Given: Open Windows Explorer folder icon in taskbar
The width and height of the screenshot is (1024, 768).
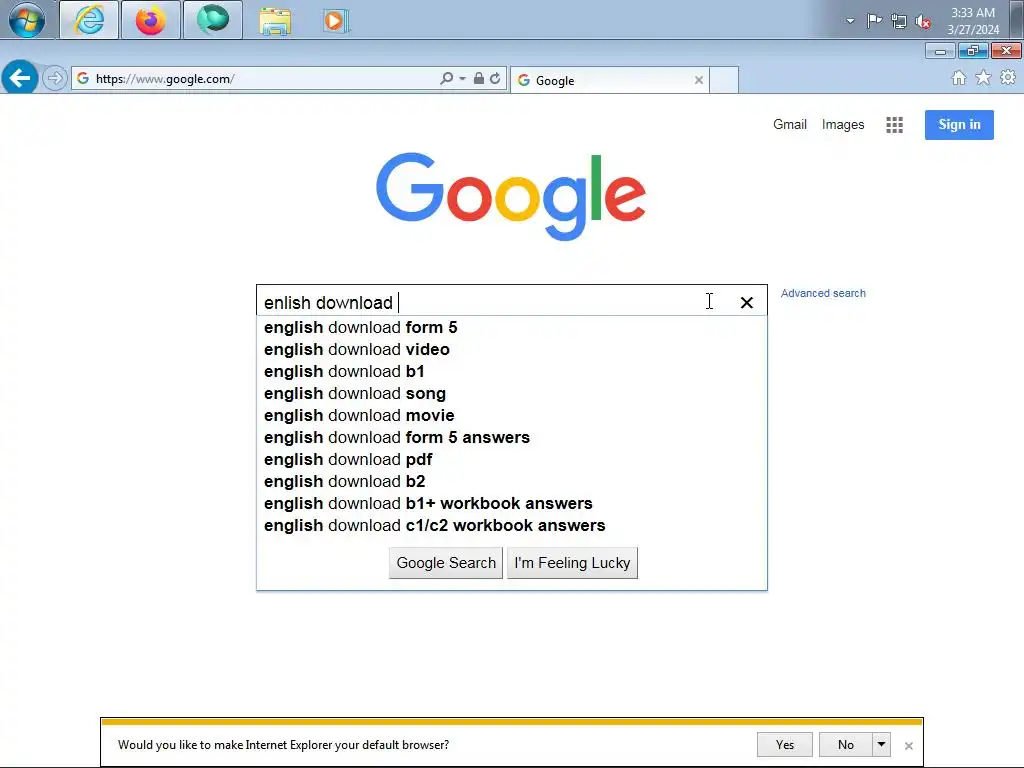Looking at the screenshot, I should 275,21.
